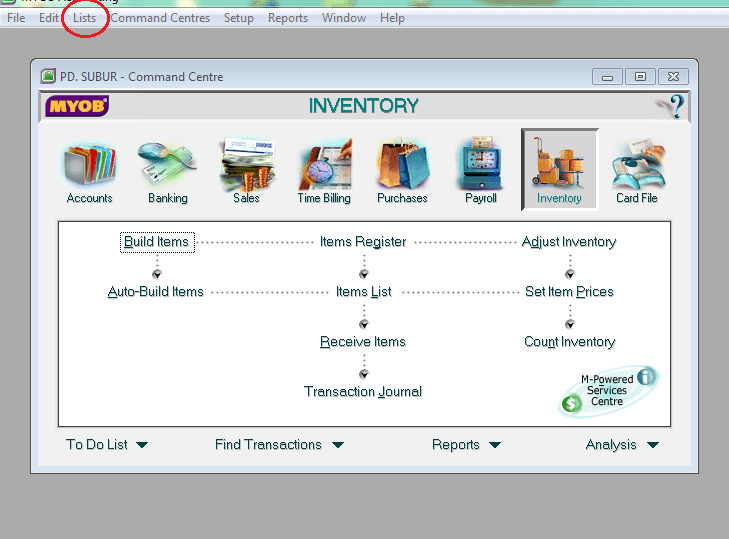This screenshot has width=729, height=539.
Task: Open the Help menu
Action: coord(392,18)
